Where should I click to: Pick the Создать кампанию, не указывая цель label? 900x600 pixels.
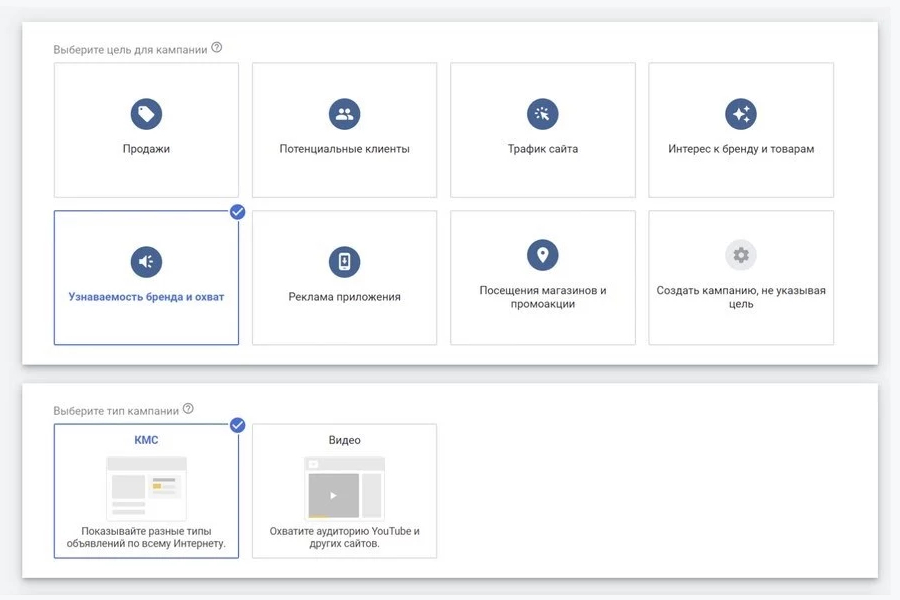coord(741,297)
